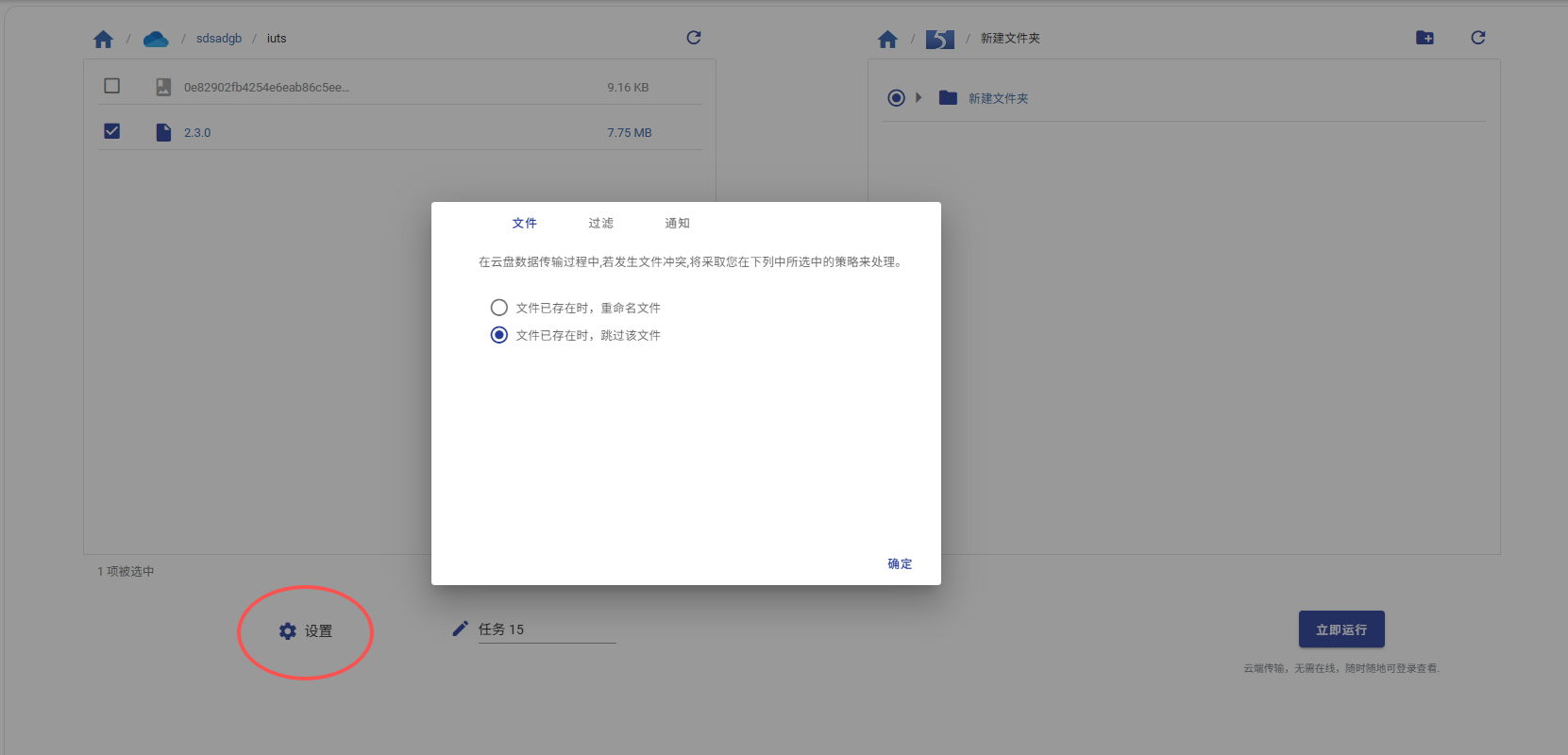Confirm dialog with 确定
The width and height of the screenshot is (1568, 755).
[x=900, y=563]
